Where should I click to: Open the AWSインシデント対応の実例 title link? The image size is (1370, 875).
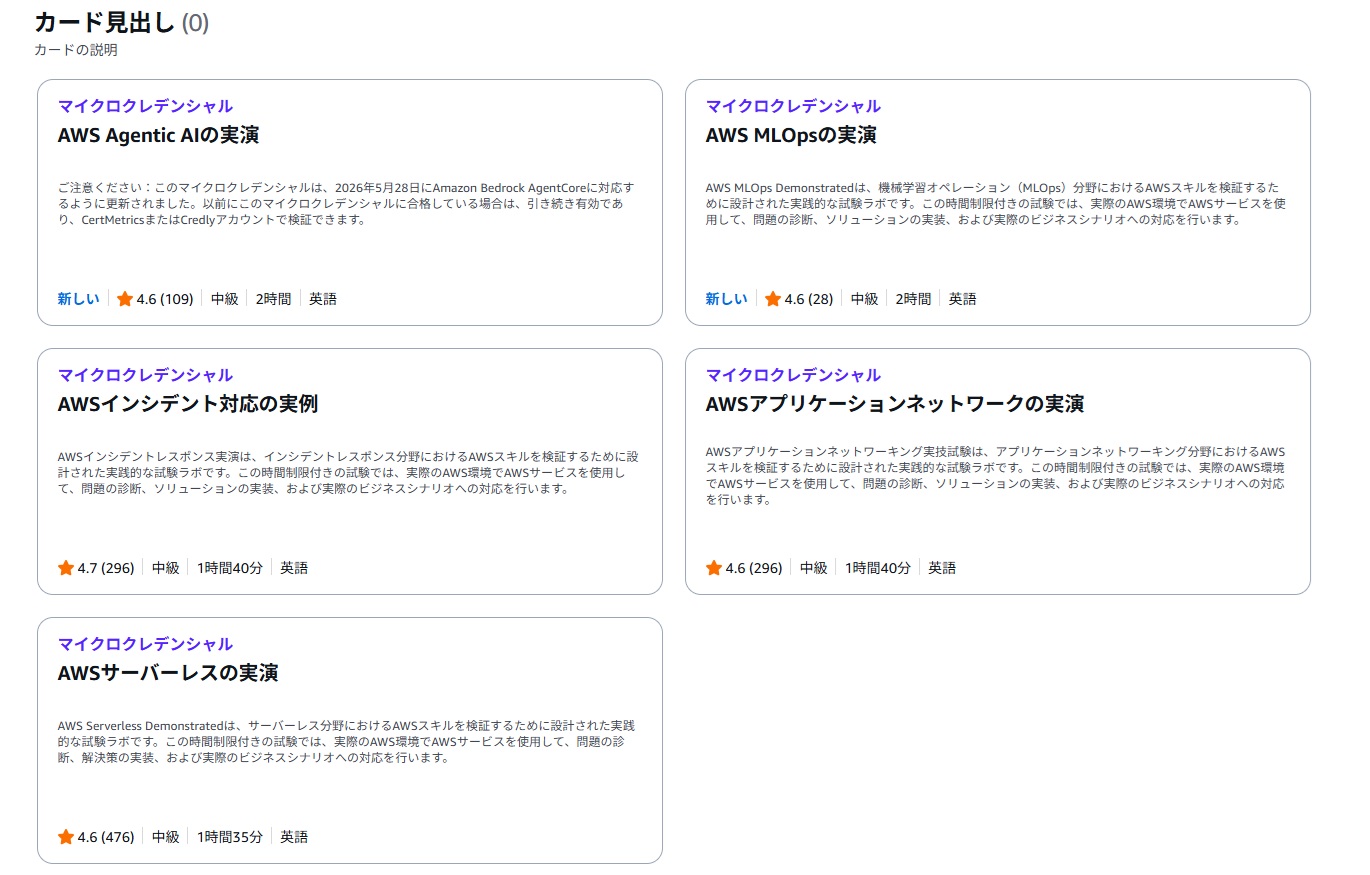(x=188, y=404)
